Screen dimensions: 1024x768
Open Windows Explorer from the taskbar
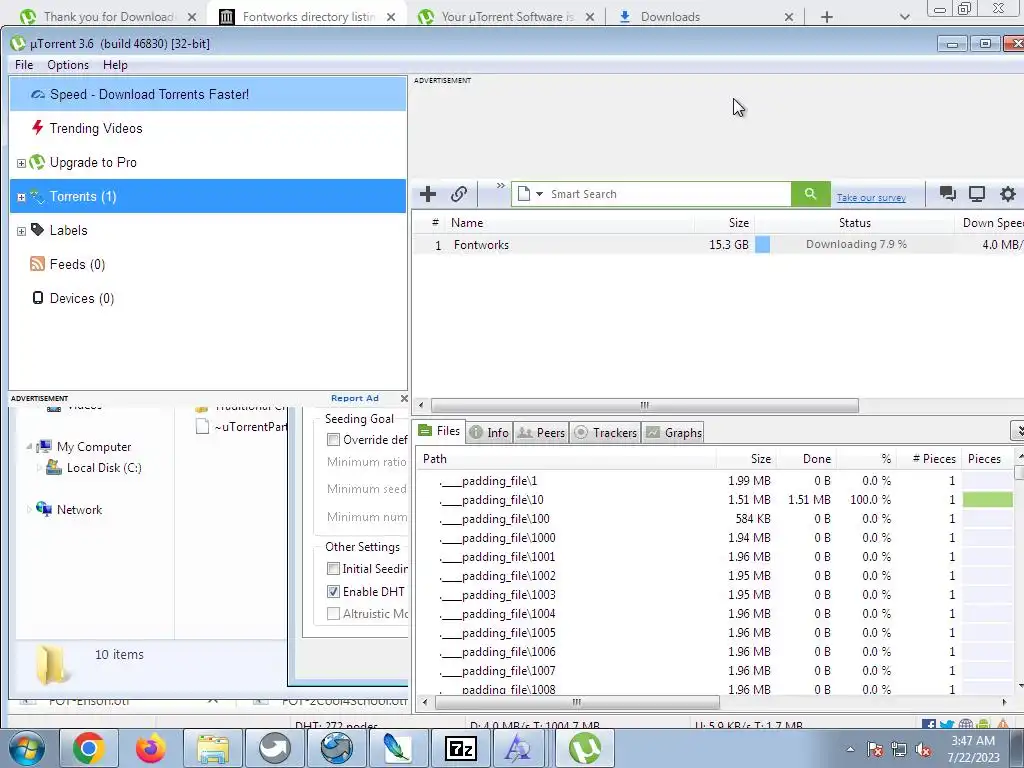click(x=213, y=748)
